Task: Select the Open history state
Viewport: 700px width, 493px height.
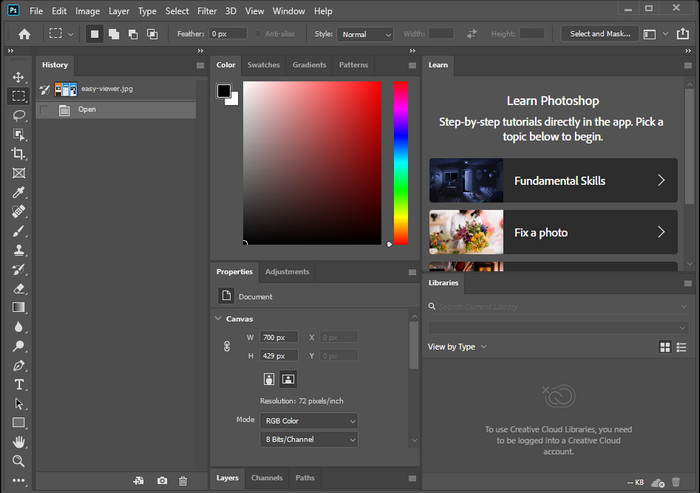Action: point(116,110)
